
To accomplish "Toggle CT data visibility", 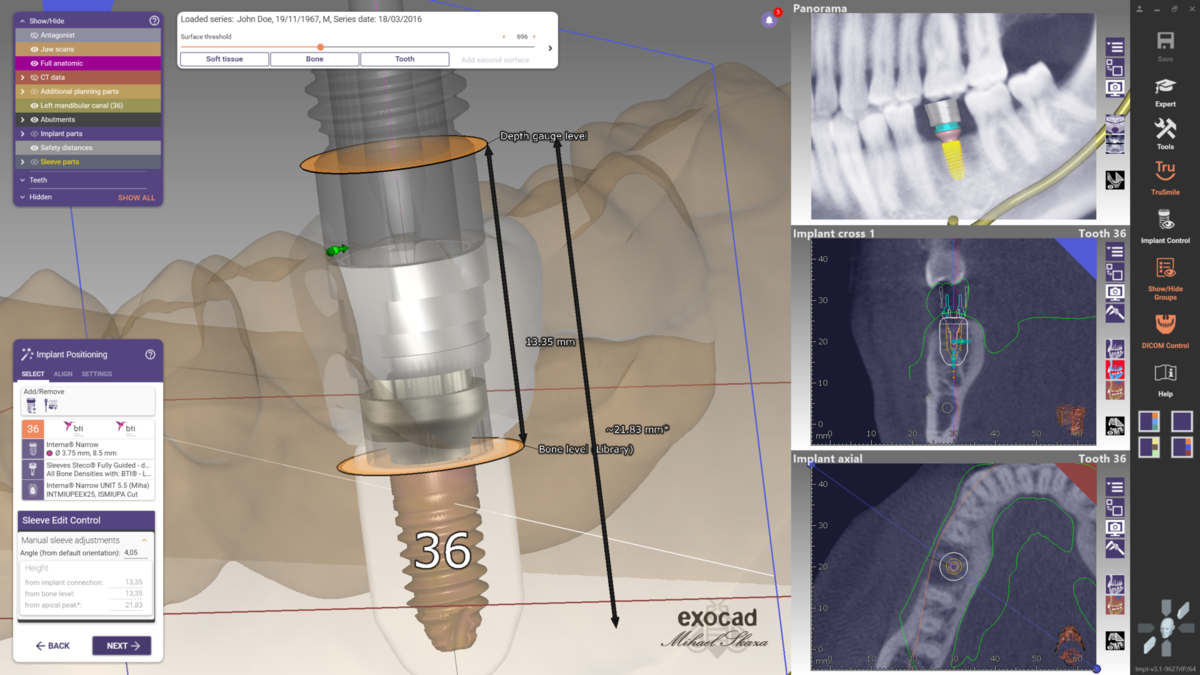I will point(34,77).
